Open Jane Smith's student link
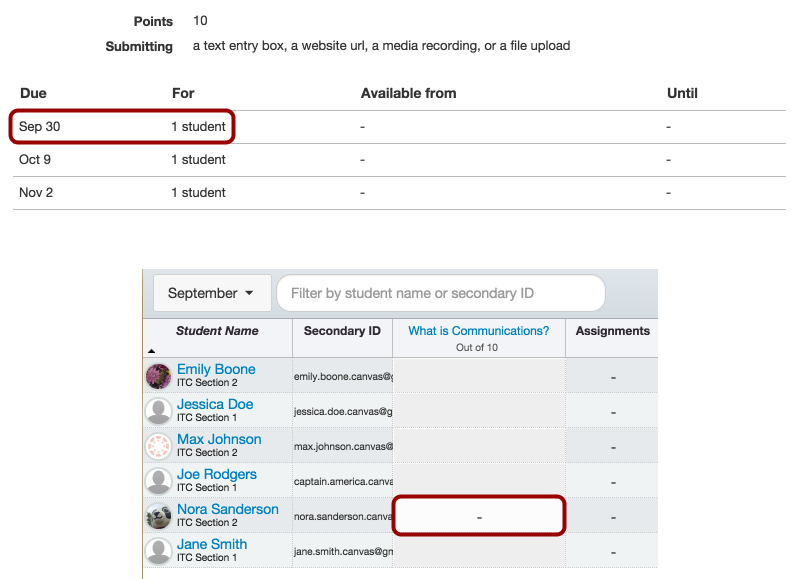 click(211, 545)
